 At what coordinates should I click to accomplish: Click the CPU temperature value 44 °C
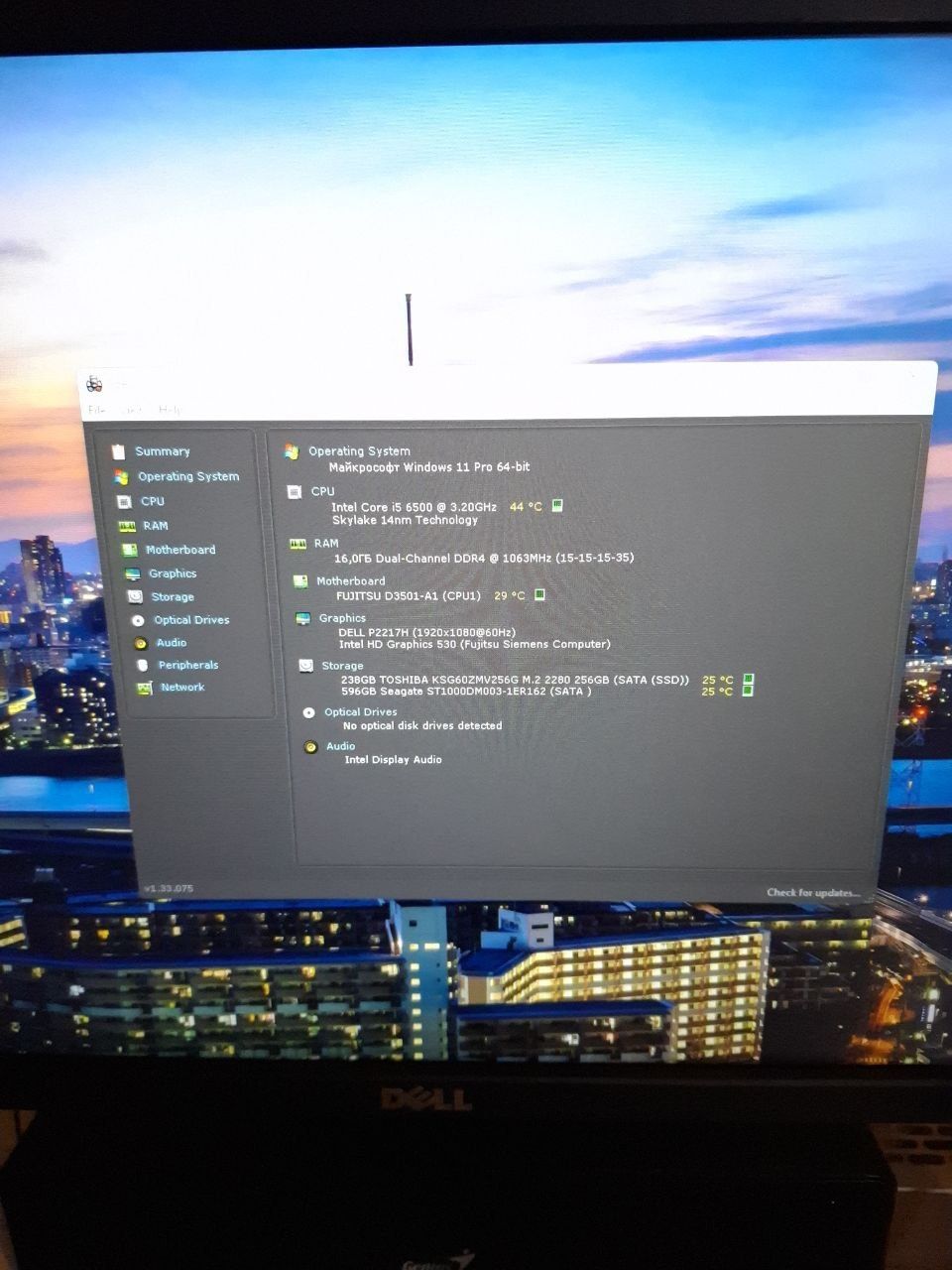[x=526, y=506]
